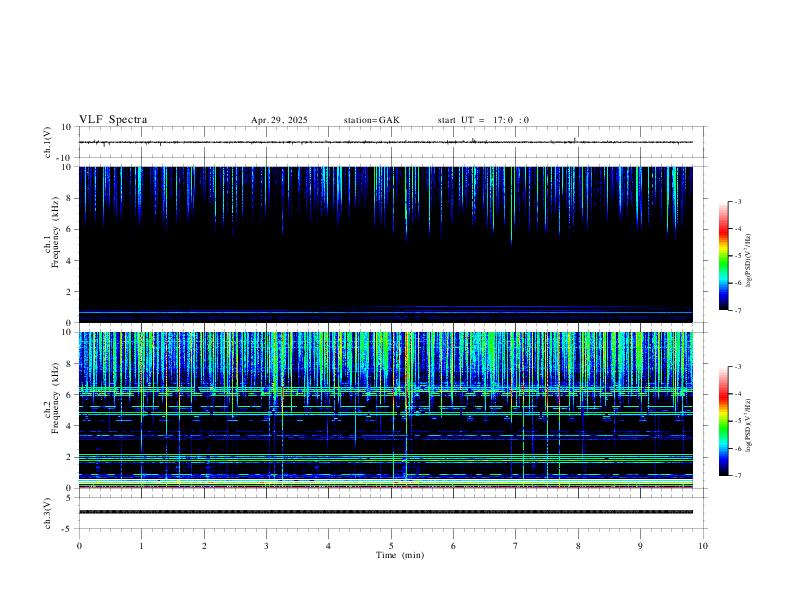Click the "-7" label on upper color bar
This screenshot has width=792, height=612.
point(738,311)
